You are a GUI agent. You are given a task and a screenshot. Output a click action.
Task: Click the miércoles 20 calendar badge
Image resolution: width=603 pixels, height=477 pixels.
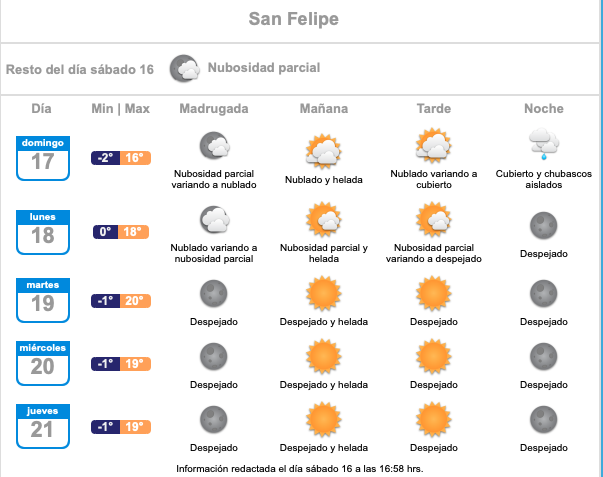point(43,363)
